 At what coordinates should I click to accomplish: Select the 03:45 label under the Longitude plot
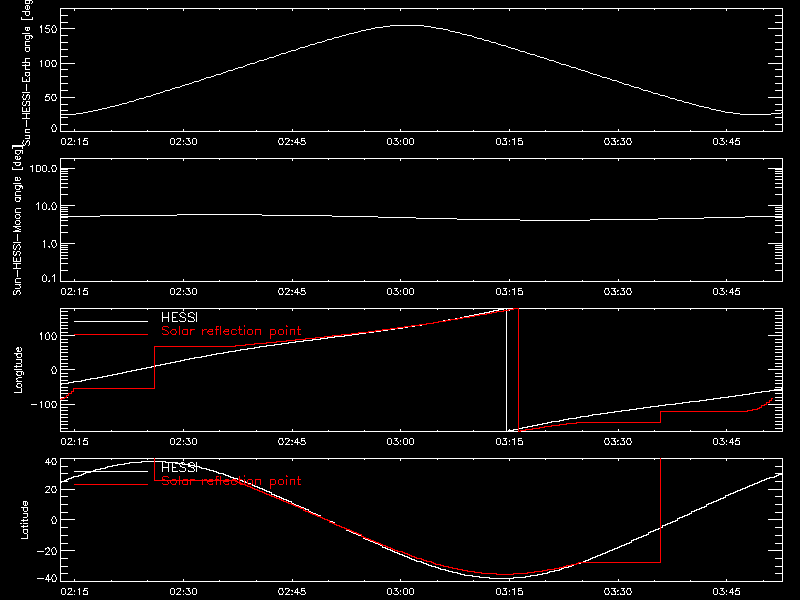[x=727, y=441]
